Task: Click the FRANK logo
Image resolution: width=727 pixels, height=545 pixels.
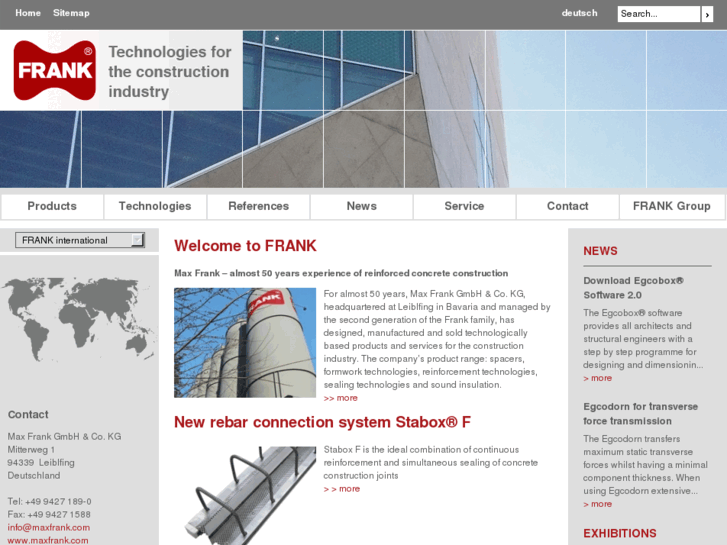Action: tap(55, 70)
